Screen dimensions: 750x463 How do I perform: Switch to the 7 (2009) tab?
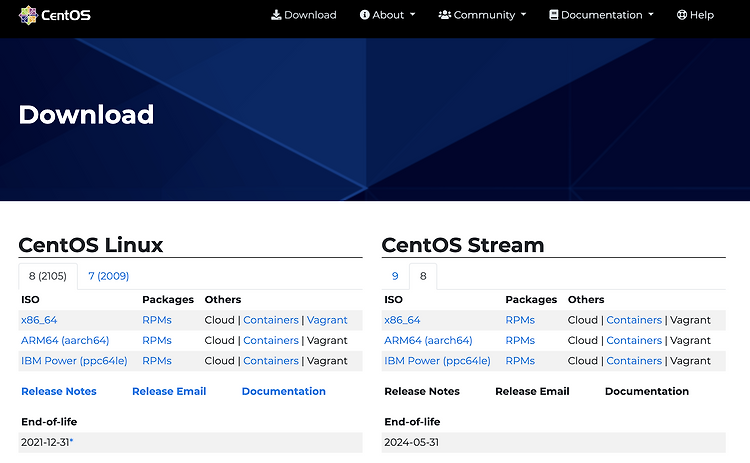click(109, 276)
